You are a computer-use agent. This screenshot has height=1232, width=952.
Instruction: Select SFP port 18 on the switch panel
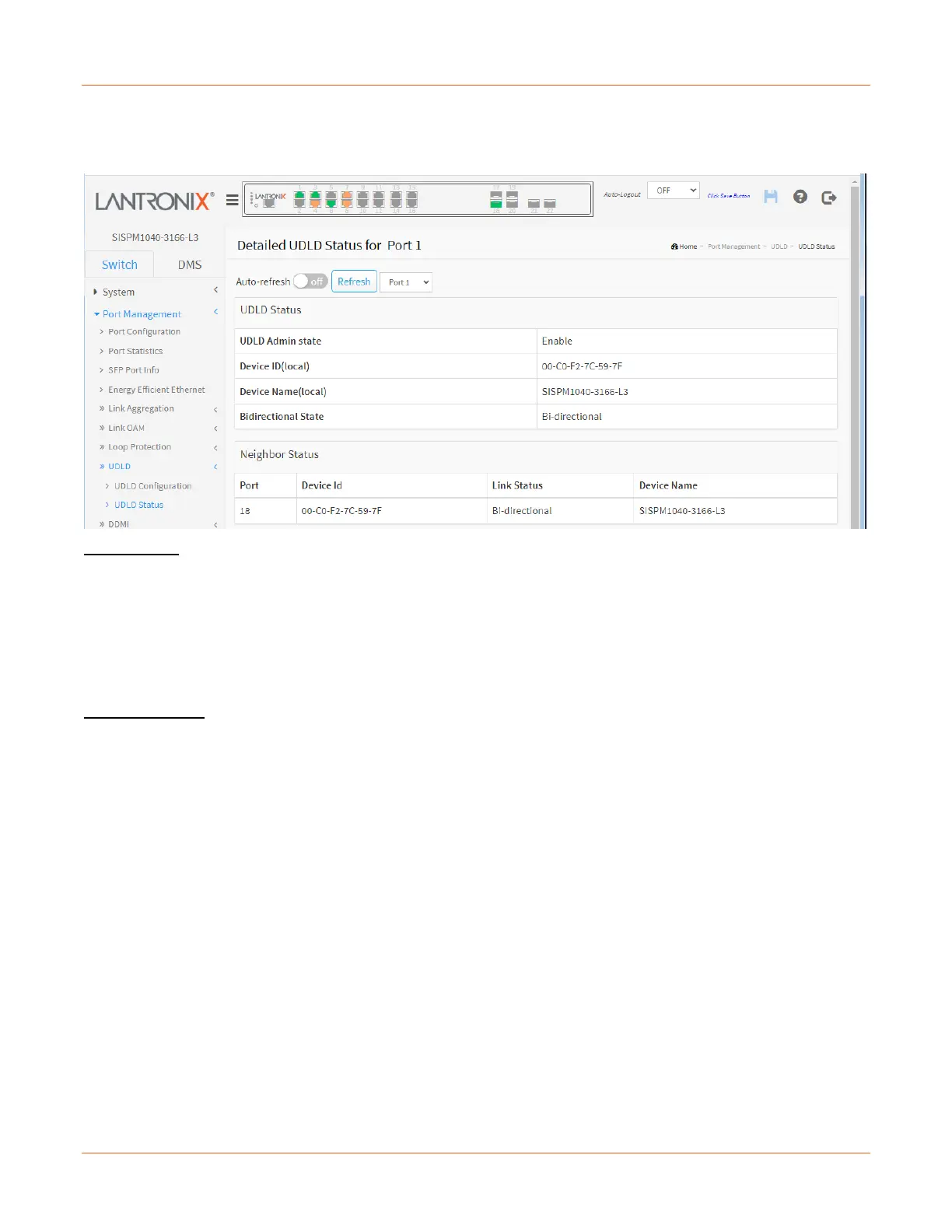(496, 204)
